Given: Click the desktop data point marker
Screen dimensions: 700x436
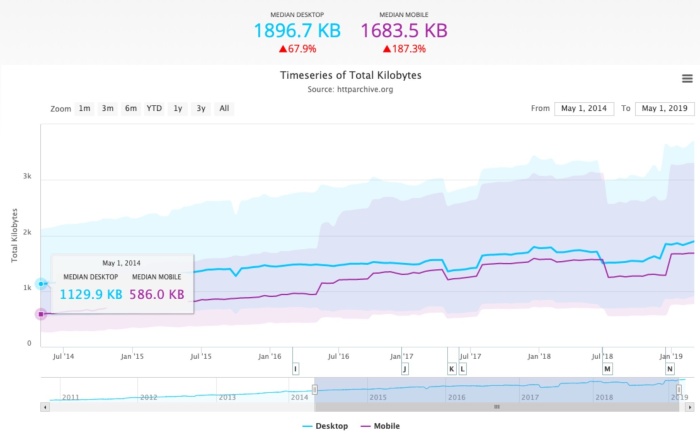Looking at the screenshot, I should point(41,283).
